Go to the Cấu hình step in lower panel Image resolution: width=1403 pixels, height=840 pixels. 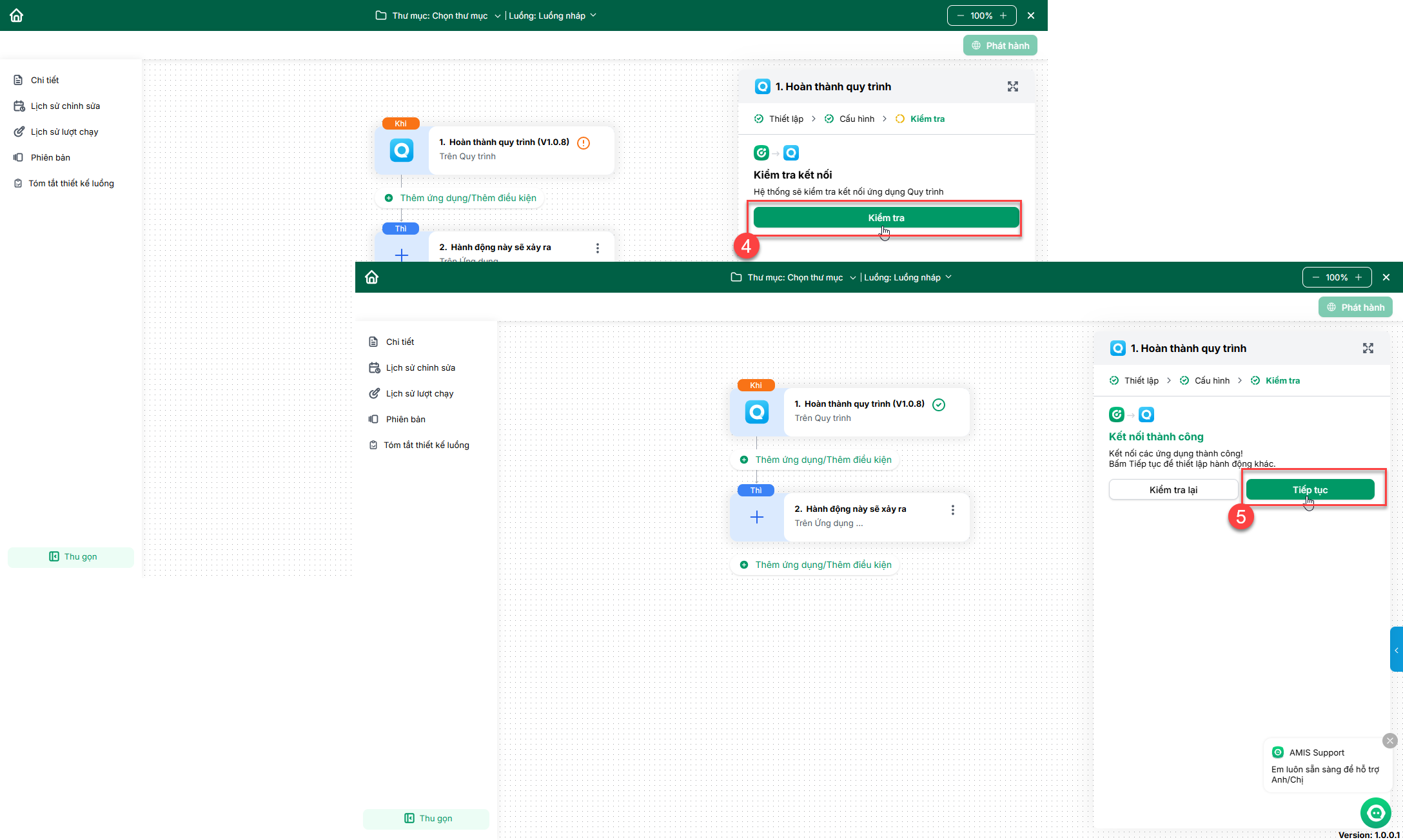click(1211, 380)
